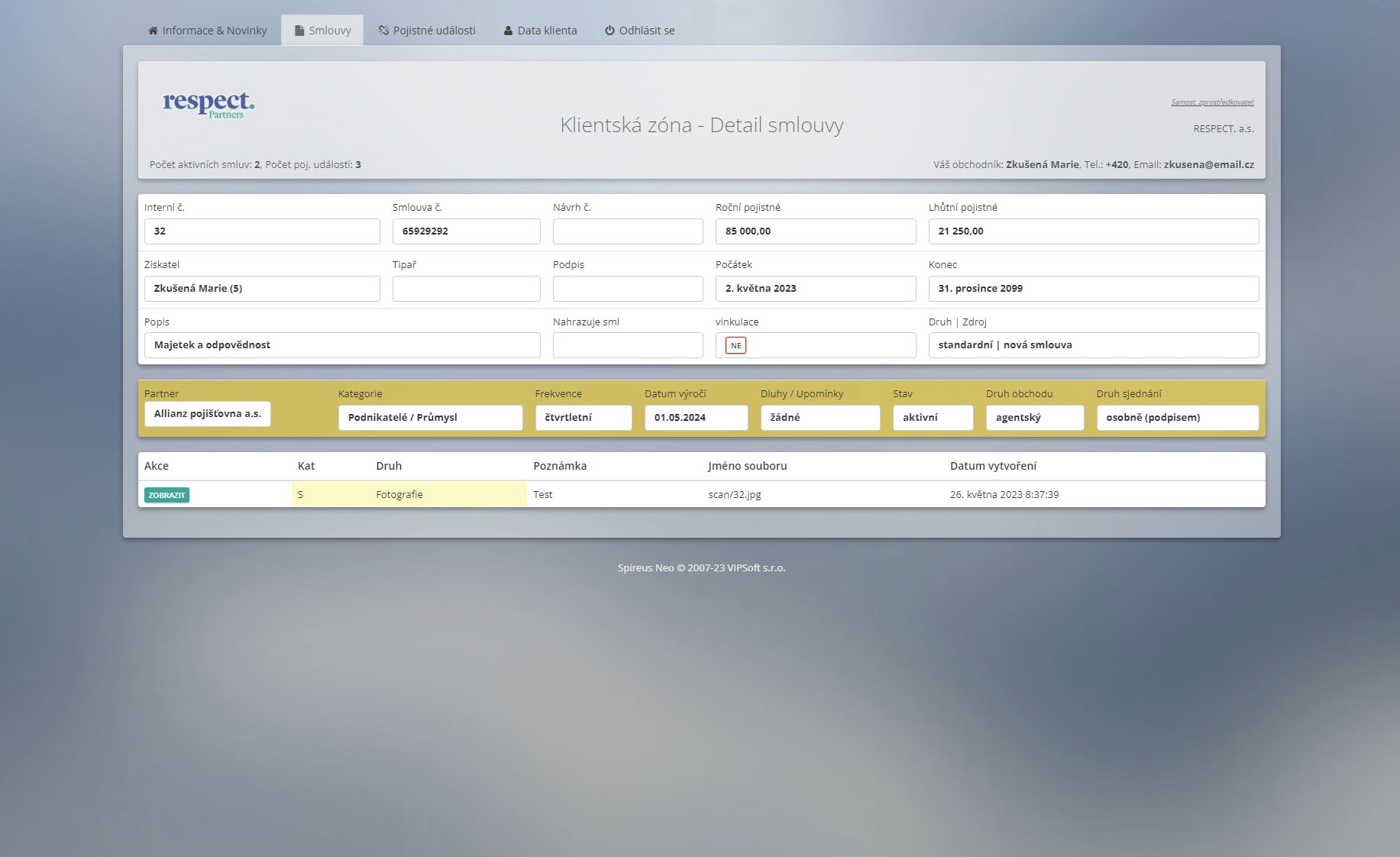This screenshot has height=857, width=1400.
Task: Click the power icon to log out
Action: tap(609, 31)
